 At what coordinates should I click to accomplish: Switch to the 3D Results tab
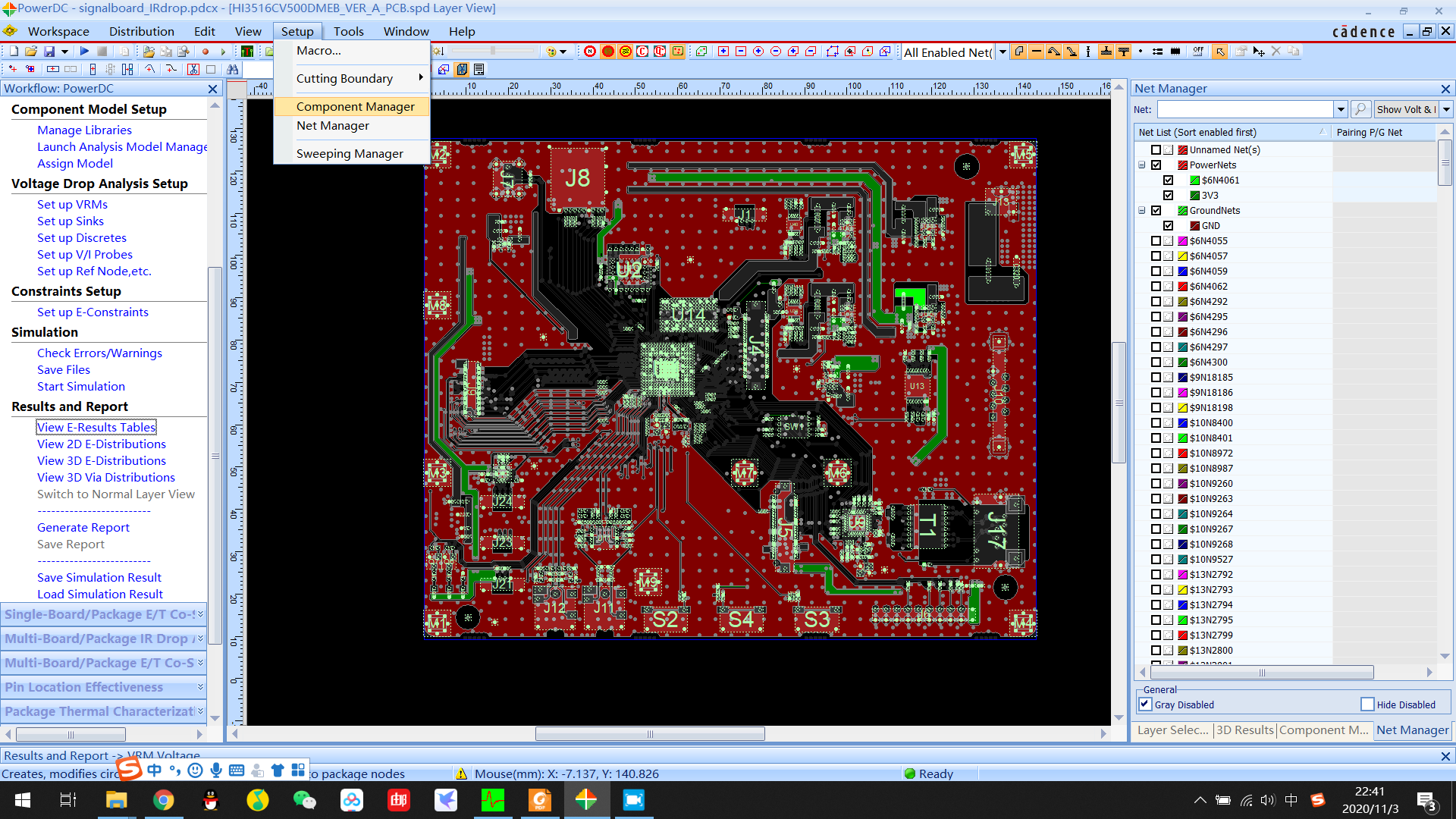(x=1244, y=730)
